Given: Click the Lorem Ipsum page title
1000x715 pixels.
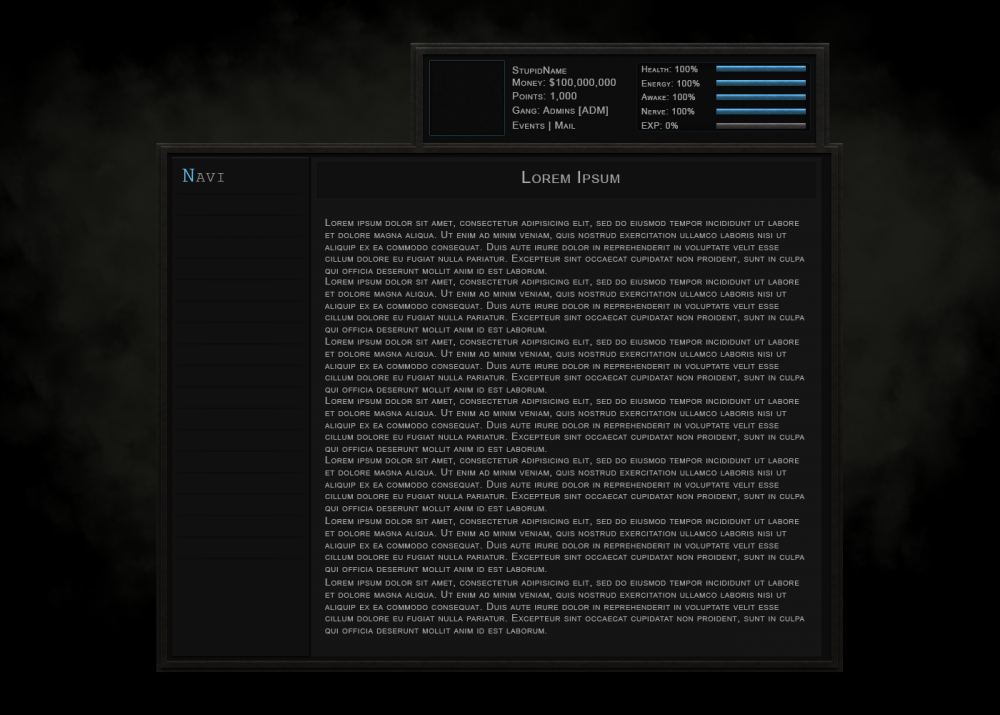Looking at the screenshot, I should pyautogui.click(x=570, y=178).
